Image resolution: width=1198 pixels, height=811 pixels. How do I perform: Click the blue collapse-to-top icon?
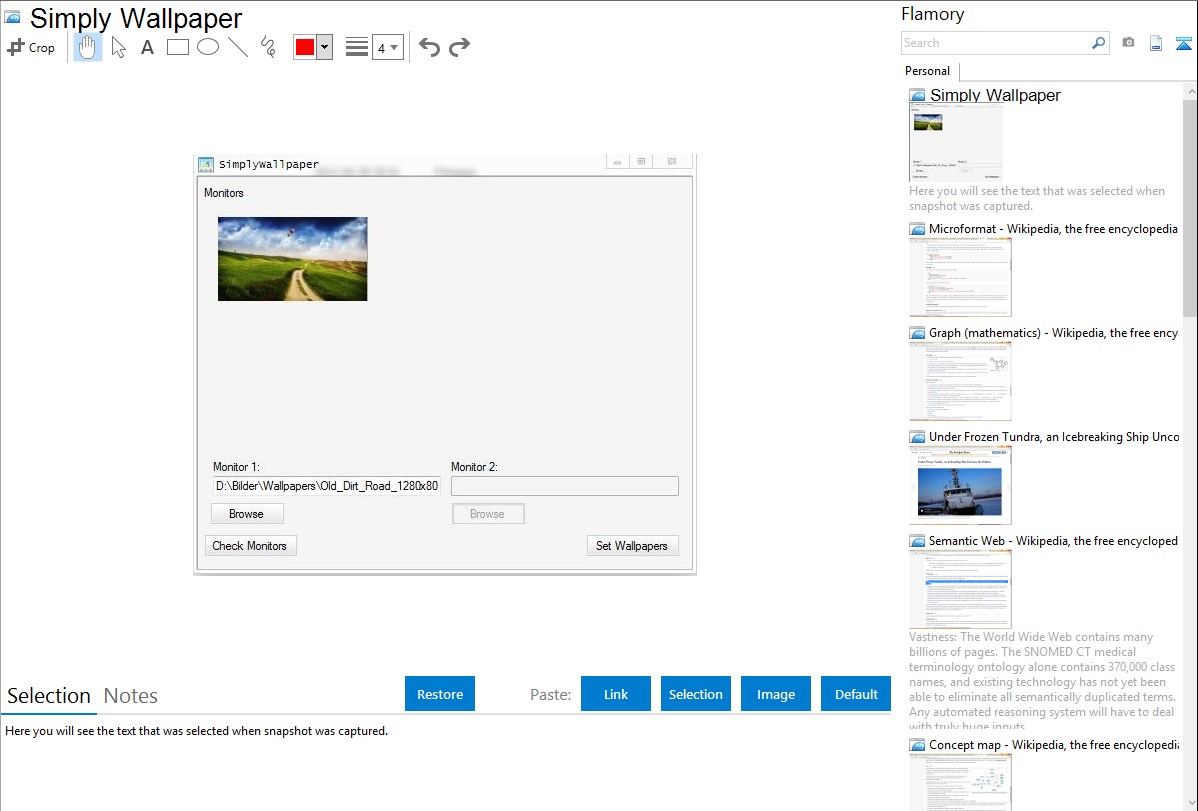point(1183,43)
